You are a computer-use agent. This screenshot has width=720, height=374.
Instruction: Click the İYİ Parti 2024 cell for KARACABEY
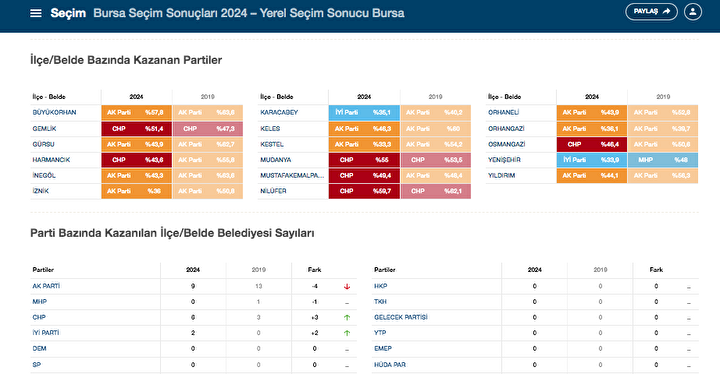click(x=364, y=113)
